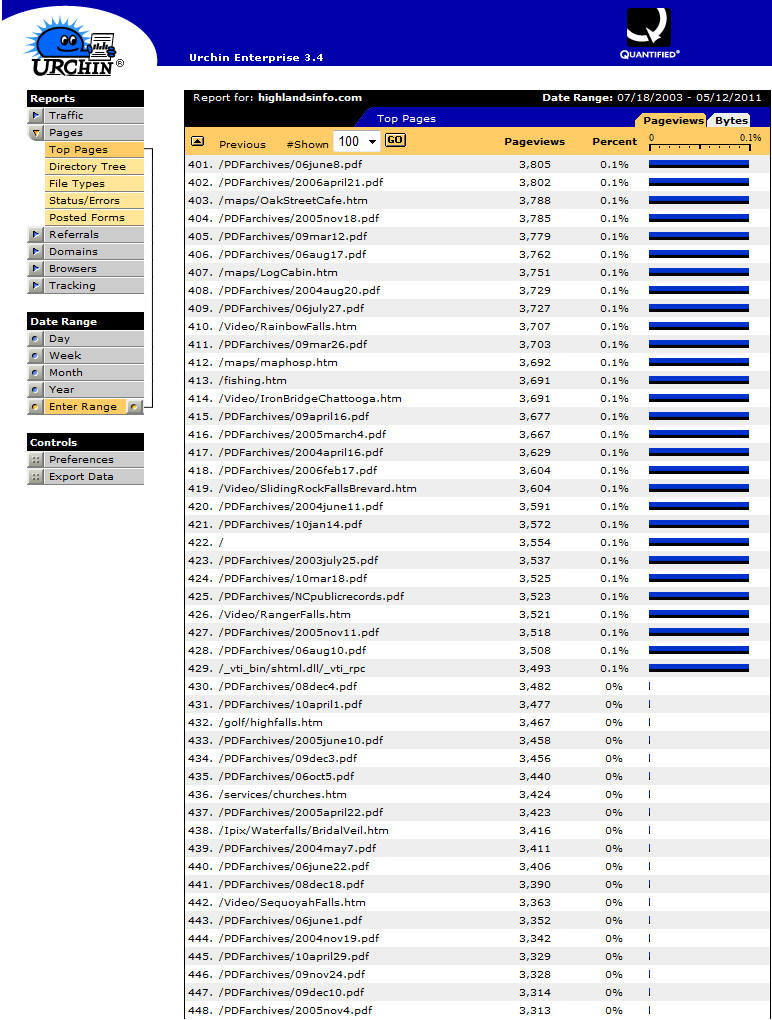Select the Week date range radio
Viewport: 772px width, 1020px height.
[36, 356]
